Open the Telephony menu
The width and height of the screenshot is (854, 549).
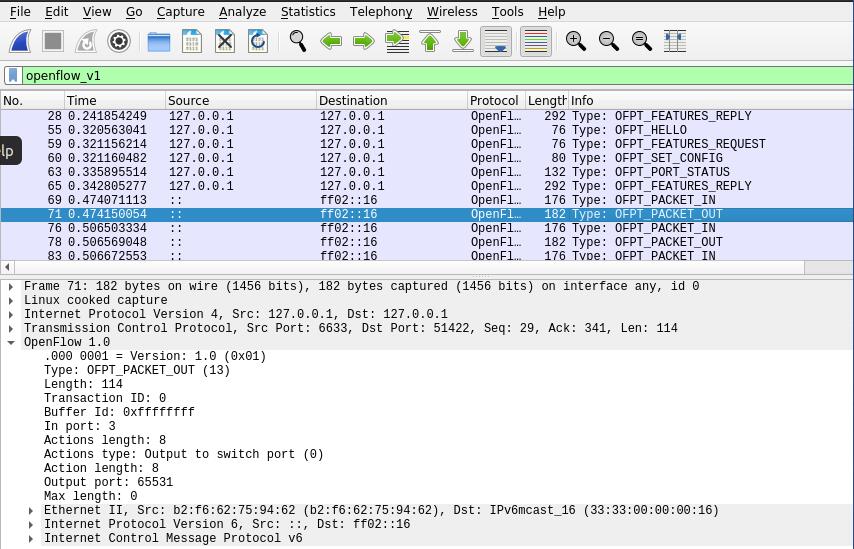(381, 11)
